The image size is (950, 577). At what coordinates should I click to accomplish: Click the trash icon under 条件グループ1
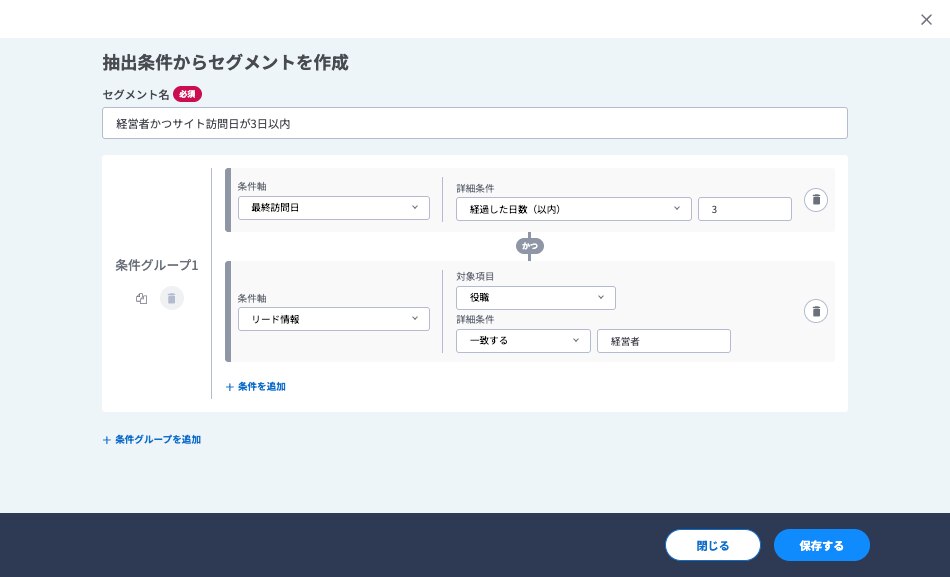[x=172, y=298]
